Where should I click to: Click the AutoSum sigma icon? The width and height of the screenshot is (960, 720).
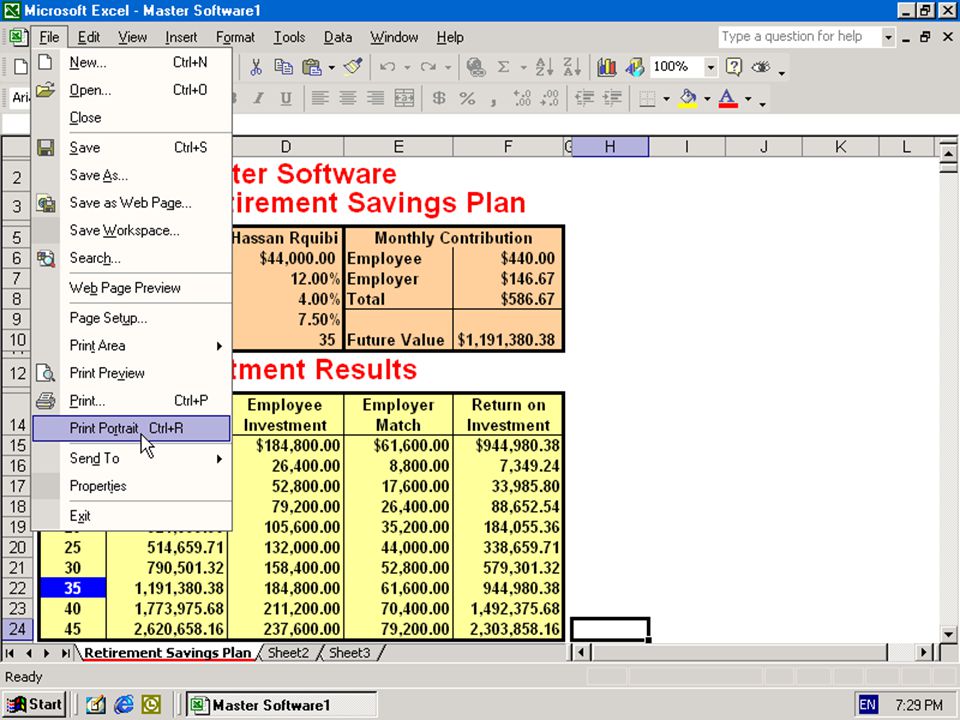tap(503, 67)
